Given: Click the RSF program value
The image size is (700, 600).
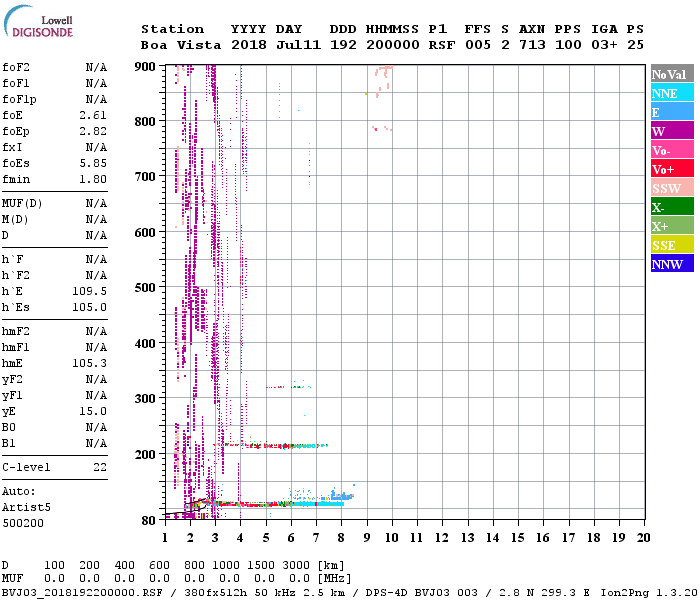Looking at the screenshot, I should coord(442,45).
